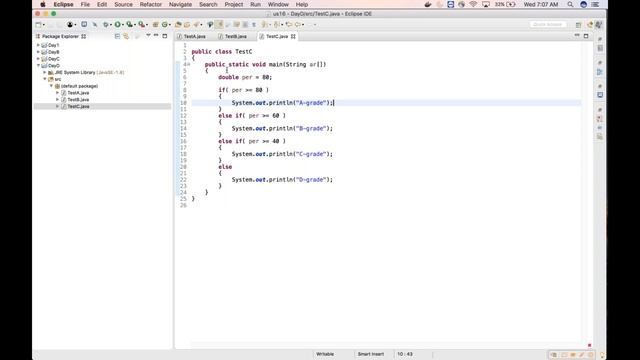Expand the Day1 project node
The height and width of the screenshot is (360, 640).
(38, 45)
